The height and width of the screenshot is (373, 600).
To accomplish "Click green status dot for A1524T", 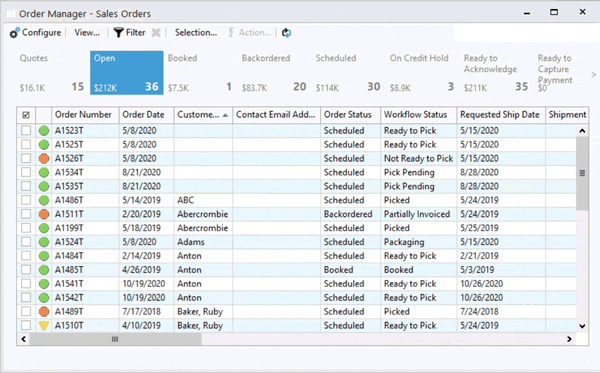I will pyautogui.click(x=44, y=242).
